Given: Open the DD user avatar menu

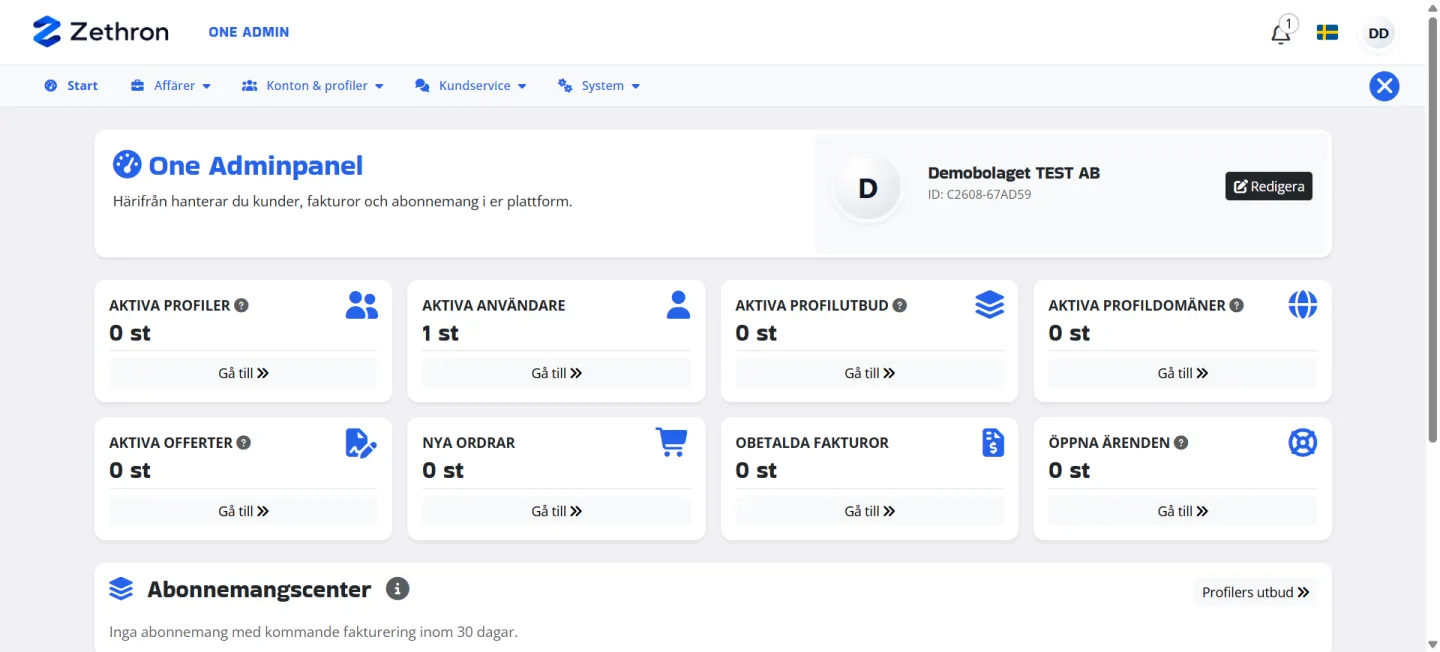Looking at the screenshot, I should [x=1378, y=33].
